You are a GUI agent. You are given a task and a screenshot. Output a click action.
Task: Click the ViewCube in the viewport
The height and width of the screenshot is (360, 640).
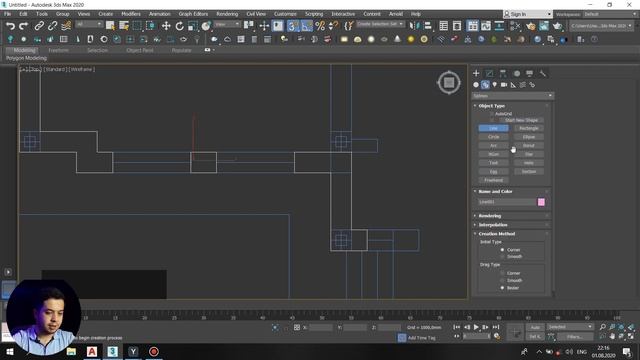(x=449, y=83)
